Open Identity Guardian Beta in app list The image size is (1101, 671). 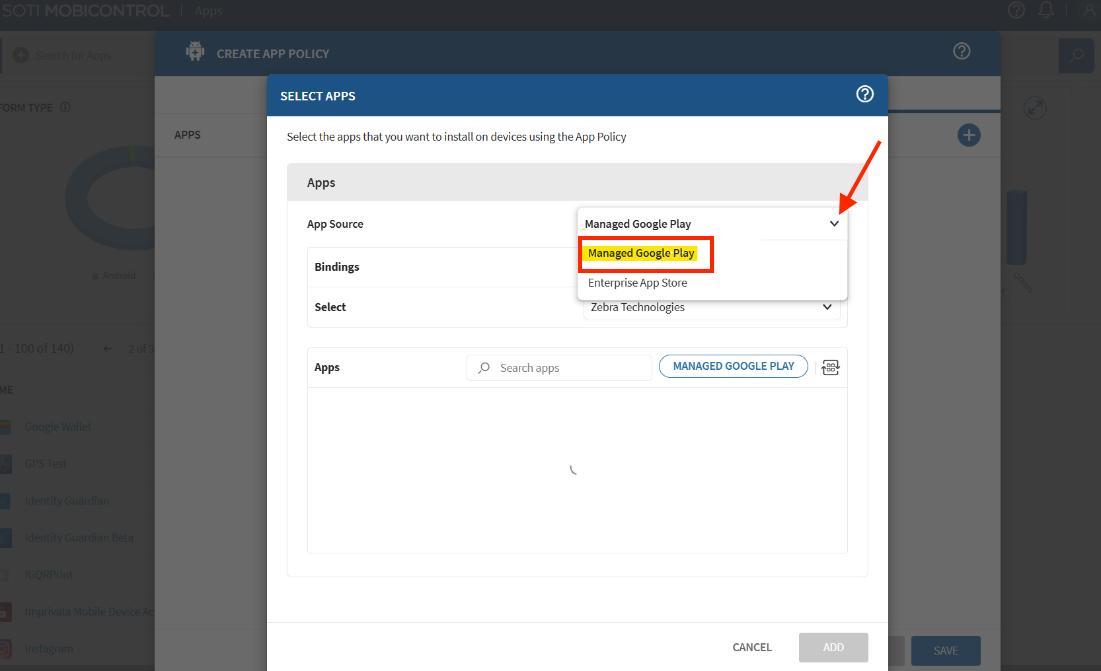[x=79, y=538]
